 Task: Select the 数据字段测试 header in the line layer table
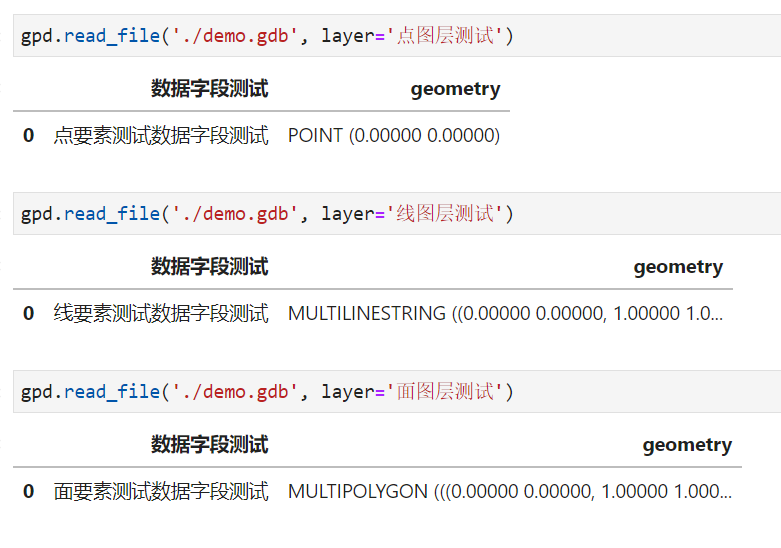click(210, 267)
